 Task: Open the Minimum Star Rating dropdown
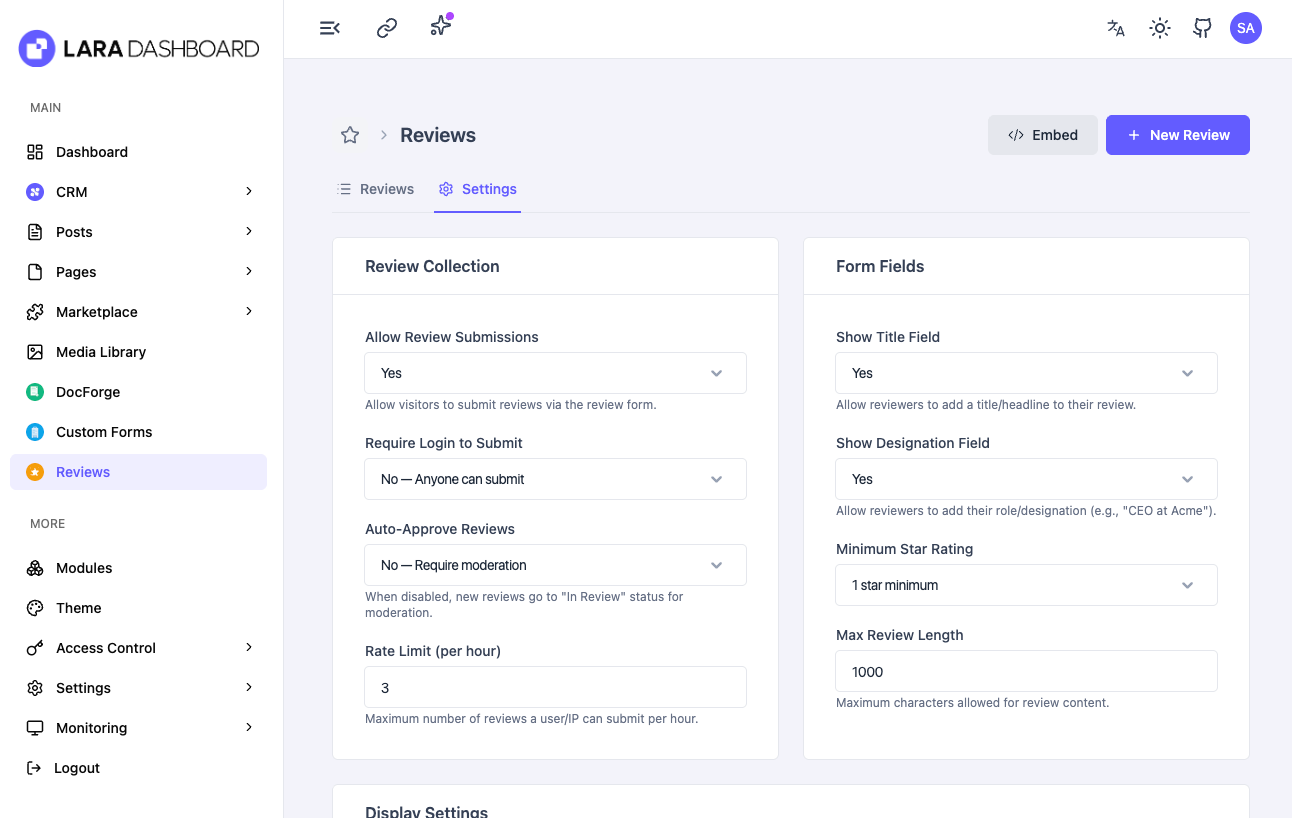click(1026, 584)
